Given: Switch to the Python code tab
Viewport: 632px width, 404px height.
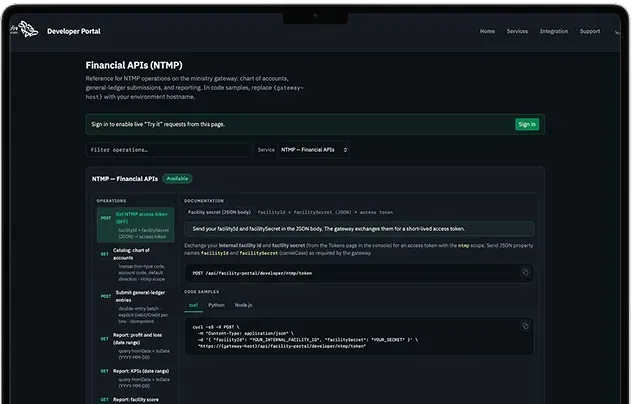Looking at the screenshot, I should (x=216, y=305).
